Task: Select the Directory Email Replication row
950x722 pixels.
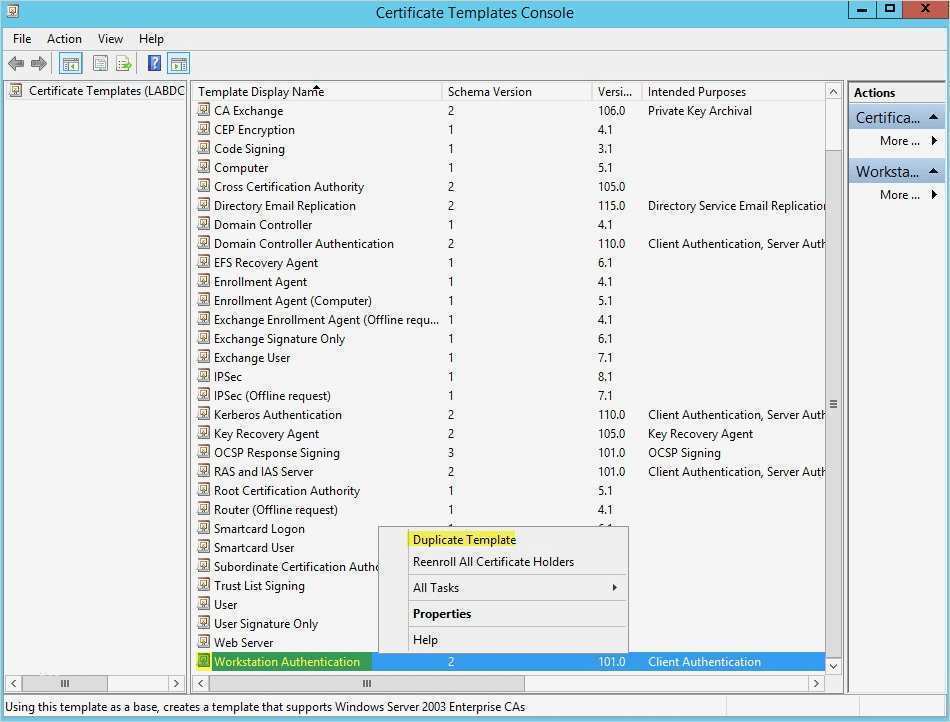Action: (x=510, y=205)
